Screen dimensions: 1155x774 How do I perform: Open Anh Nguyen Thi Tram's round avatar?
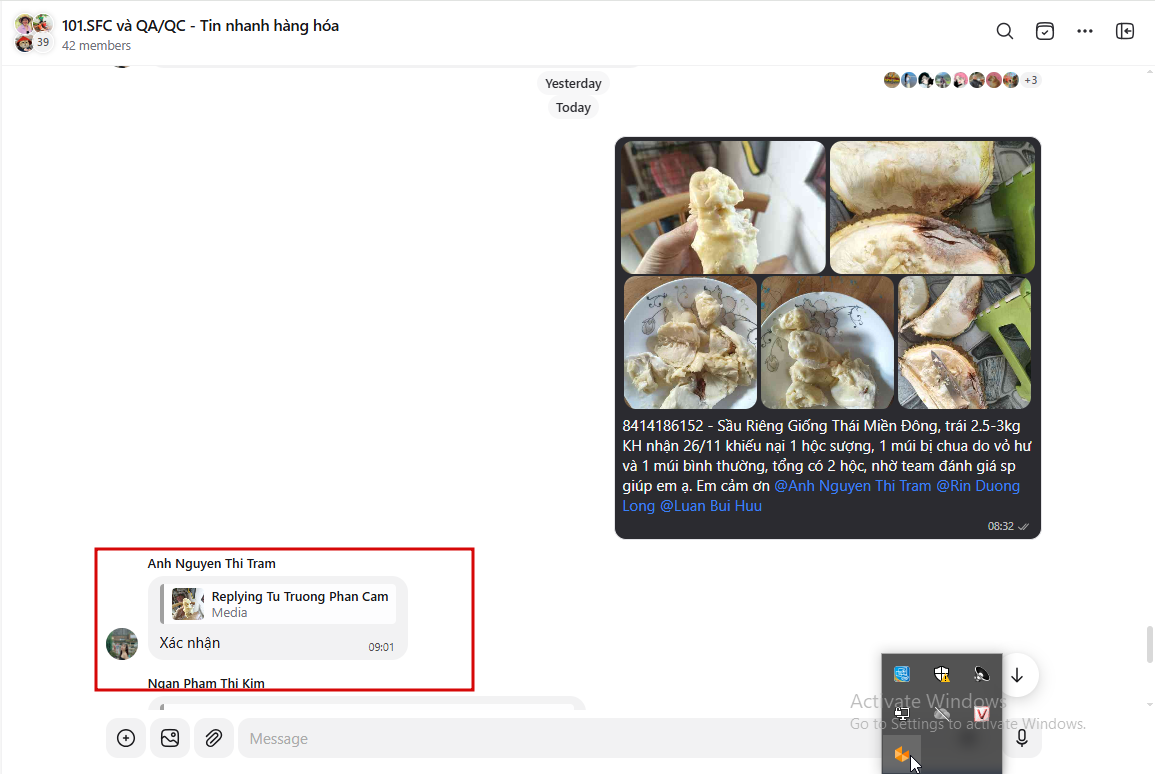(x=122, y=644)
